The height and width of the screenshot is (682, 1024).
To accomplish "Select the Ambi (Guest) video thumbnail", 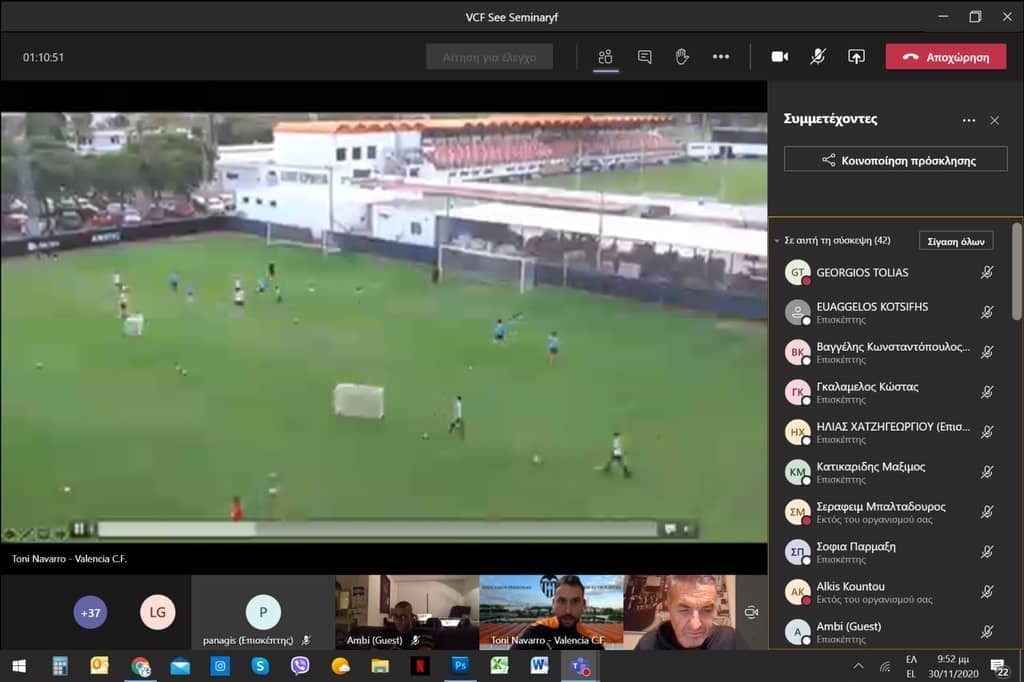I will tap(407, 612).
